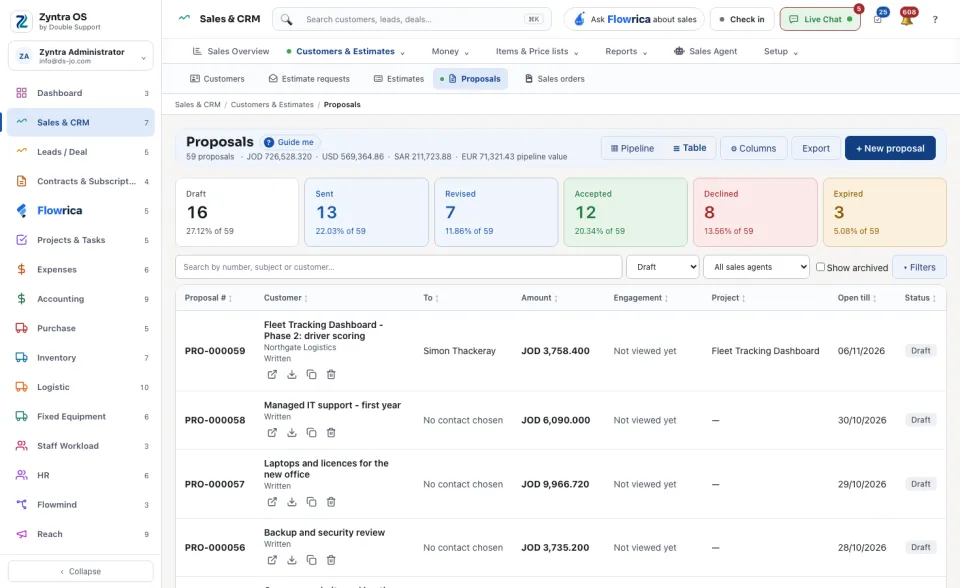Search proposals by number, subject or customer
This screenshot has height=588, width=960.
[x=399, y=267]
